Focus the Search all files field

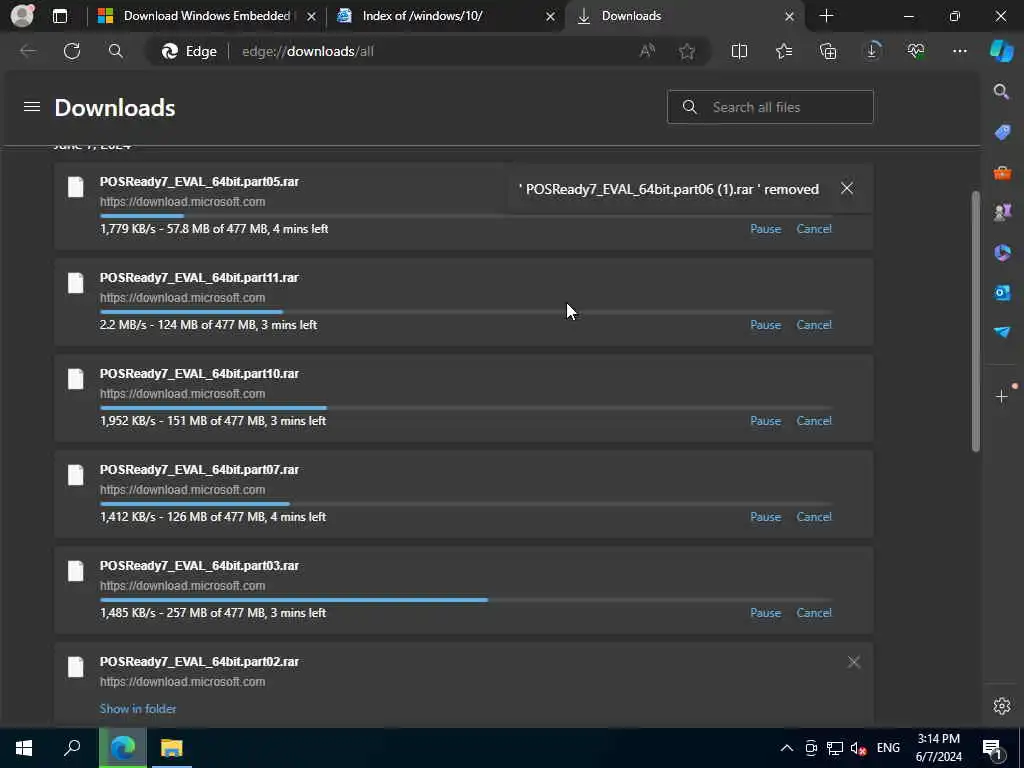click(770, 107)
